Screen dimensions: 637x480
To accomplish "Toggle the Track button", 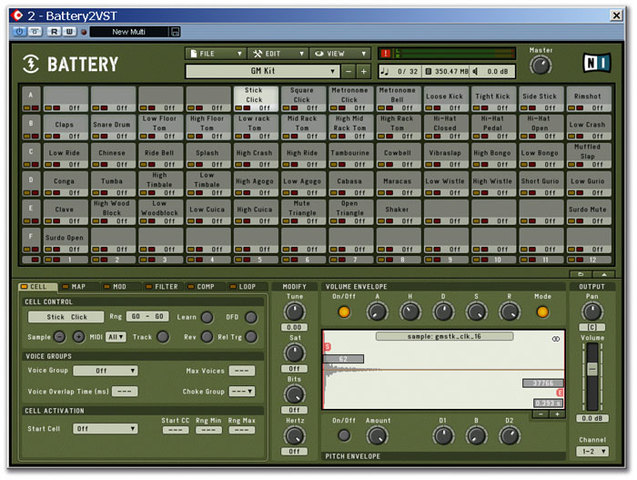I will [163, 337].
